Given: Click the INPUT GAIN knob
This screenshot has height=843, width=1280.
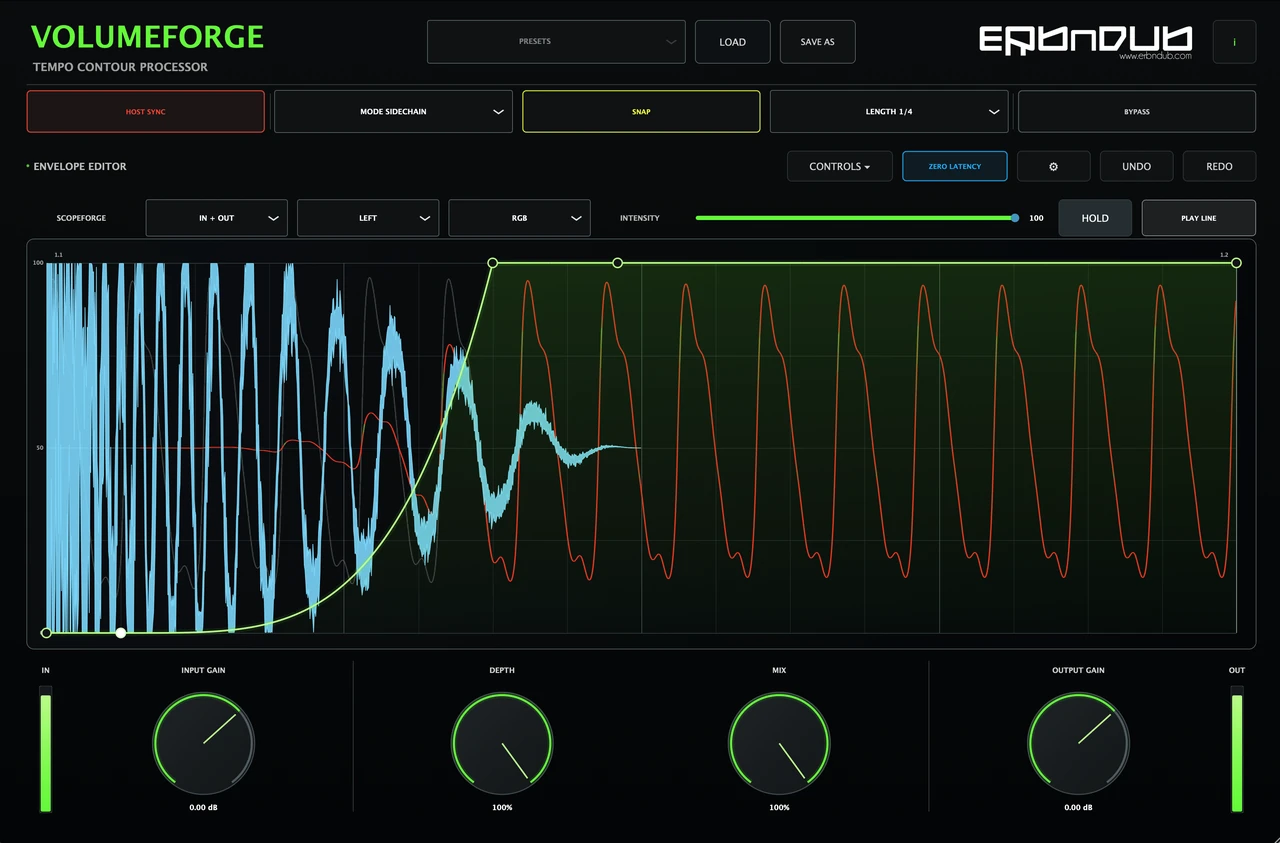Looking at the screenshot, I should click(x=203, y=744).
